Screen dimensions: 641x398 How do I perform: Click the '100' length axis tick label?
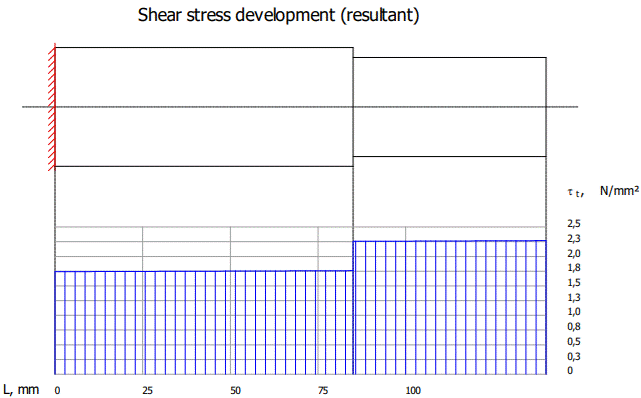(413, 391)
